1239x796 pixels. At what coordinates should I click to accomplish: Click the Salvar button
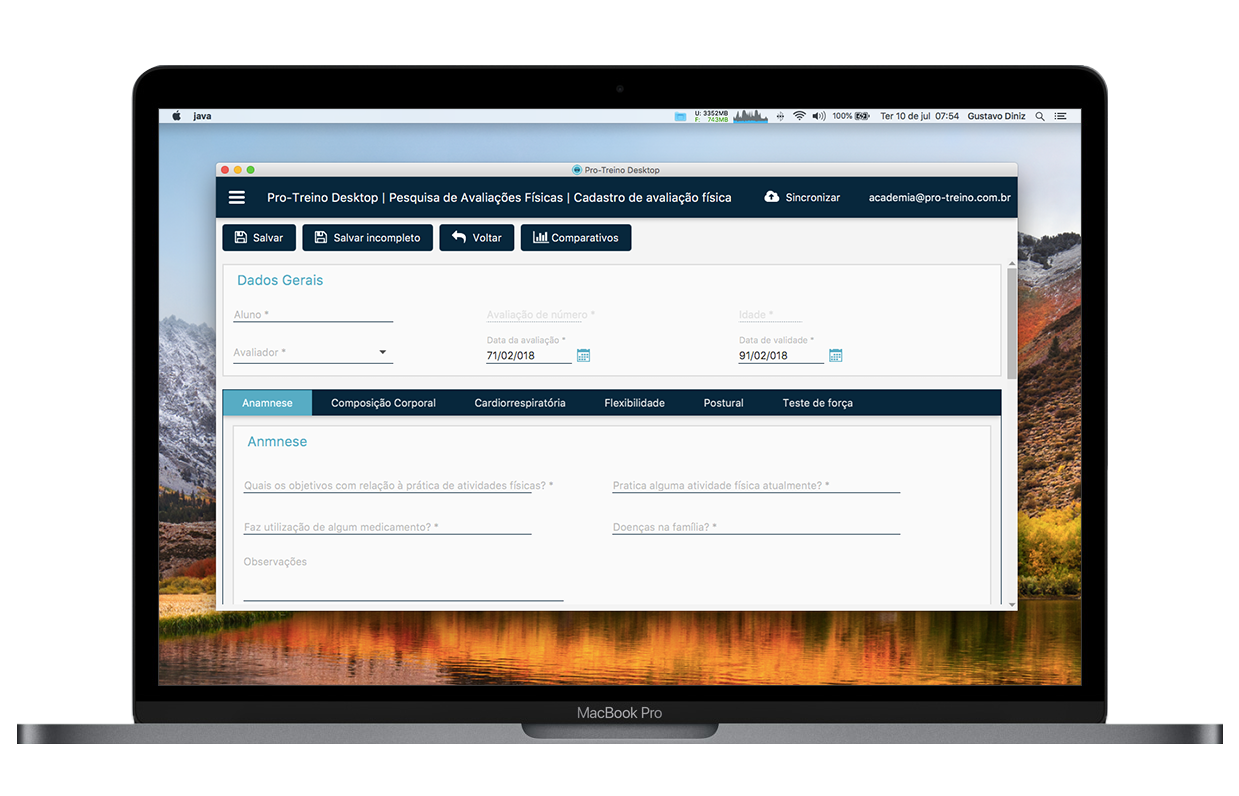click(x=259, y=238)
